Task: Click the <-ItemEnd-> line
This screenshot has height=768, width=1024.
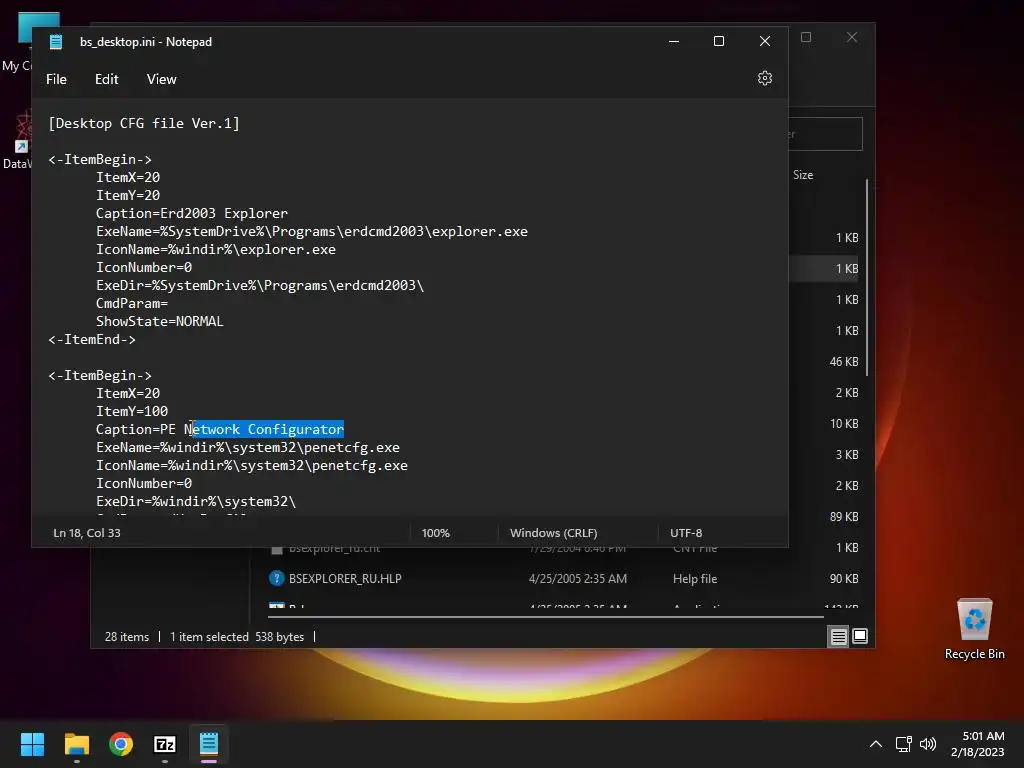Action: pos(91,340)
